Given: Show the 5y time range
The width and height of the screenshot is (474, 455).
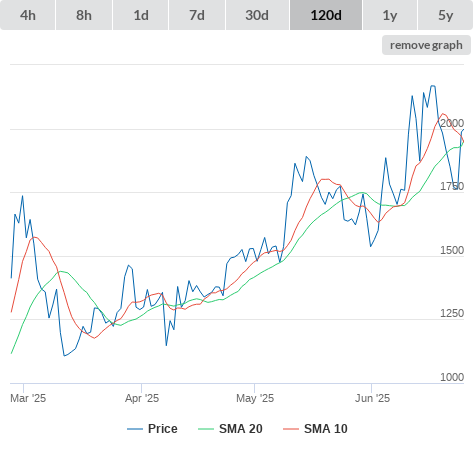Looking at the screenshot, I should tap(446, 15).
